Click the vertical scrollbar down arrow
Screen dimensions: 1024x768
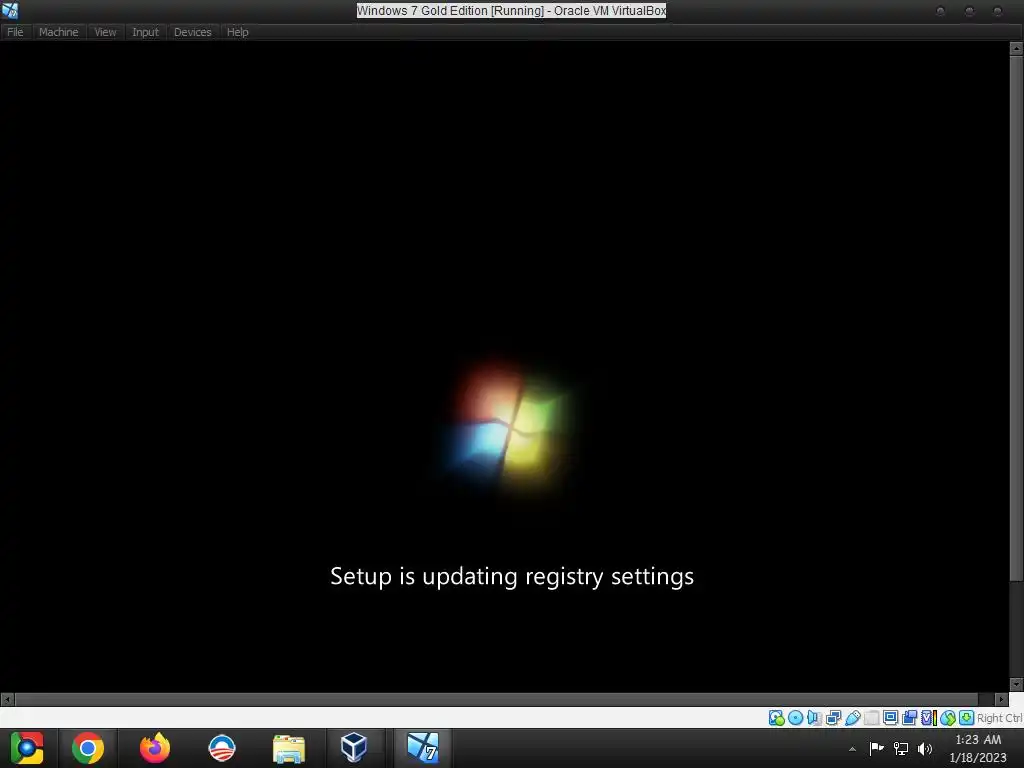pyautogui.click(x=1016, y=684)
